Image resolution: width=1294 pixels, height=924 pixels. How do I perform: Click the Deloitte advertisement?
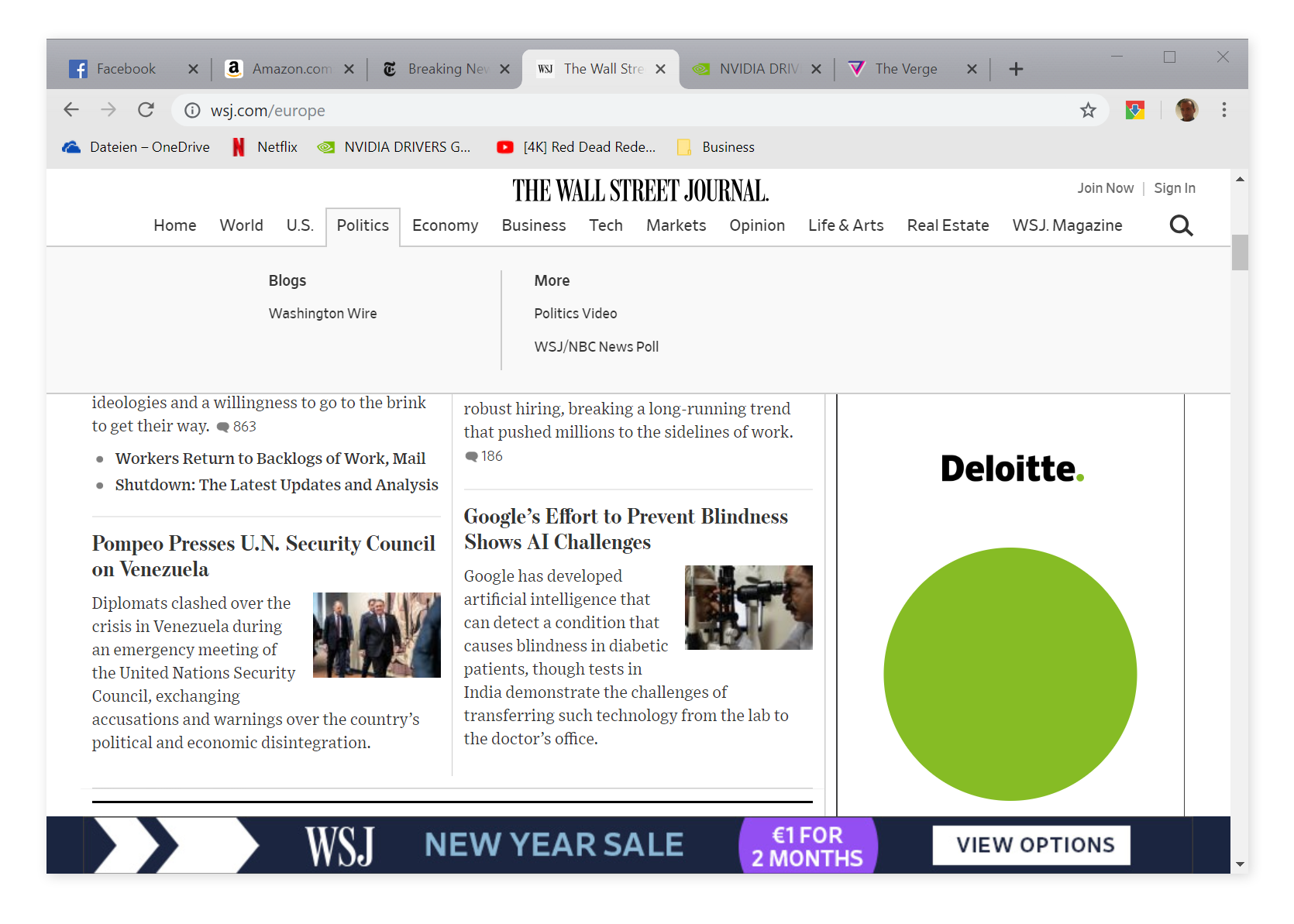point(1010,605)
